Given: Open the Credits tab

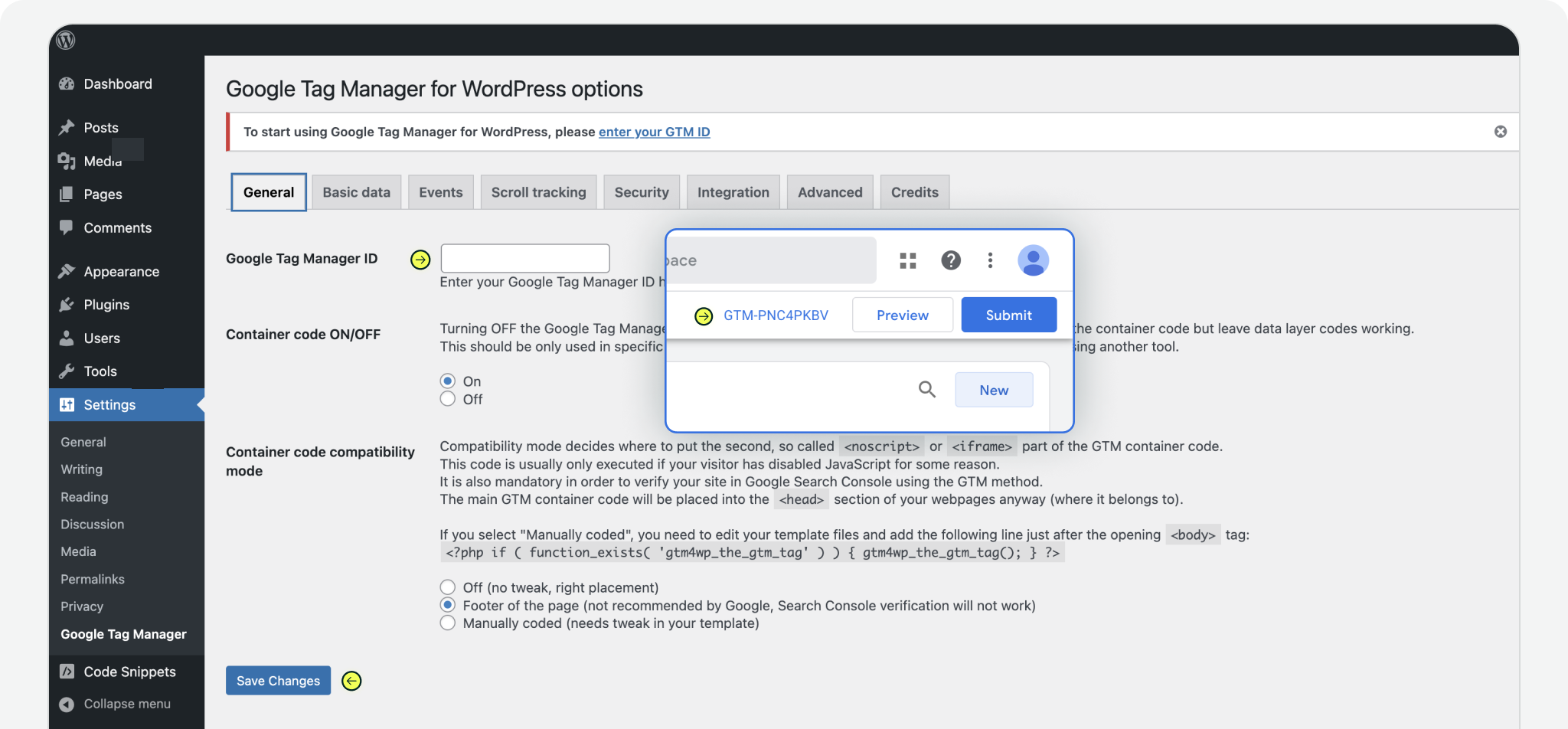Looking at the screenshot, I should coord(915,192).
